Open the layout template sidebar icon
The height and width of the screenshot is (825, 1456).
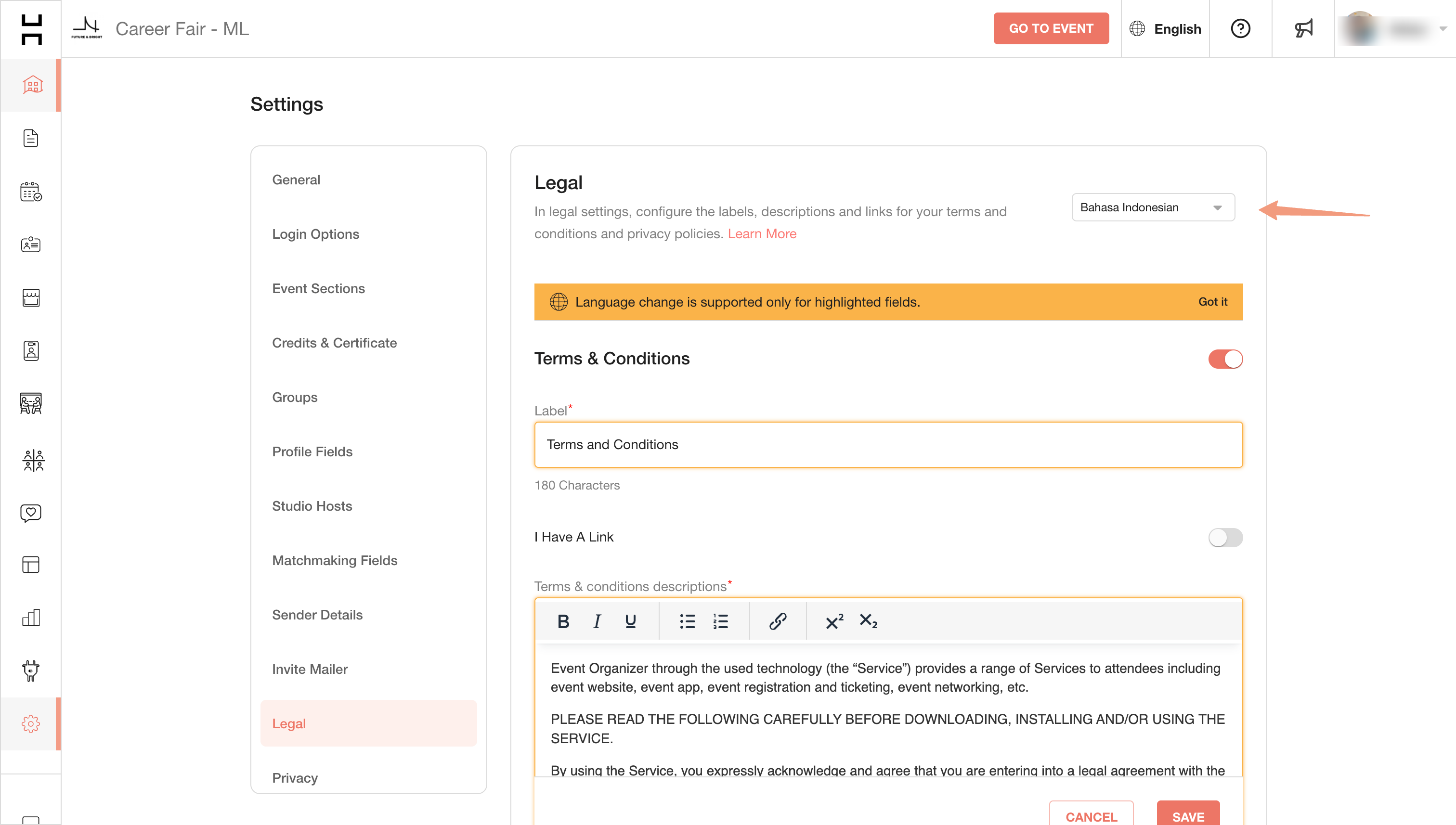[x=31, y=564]
